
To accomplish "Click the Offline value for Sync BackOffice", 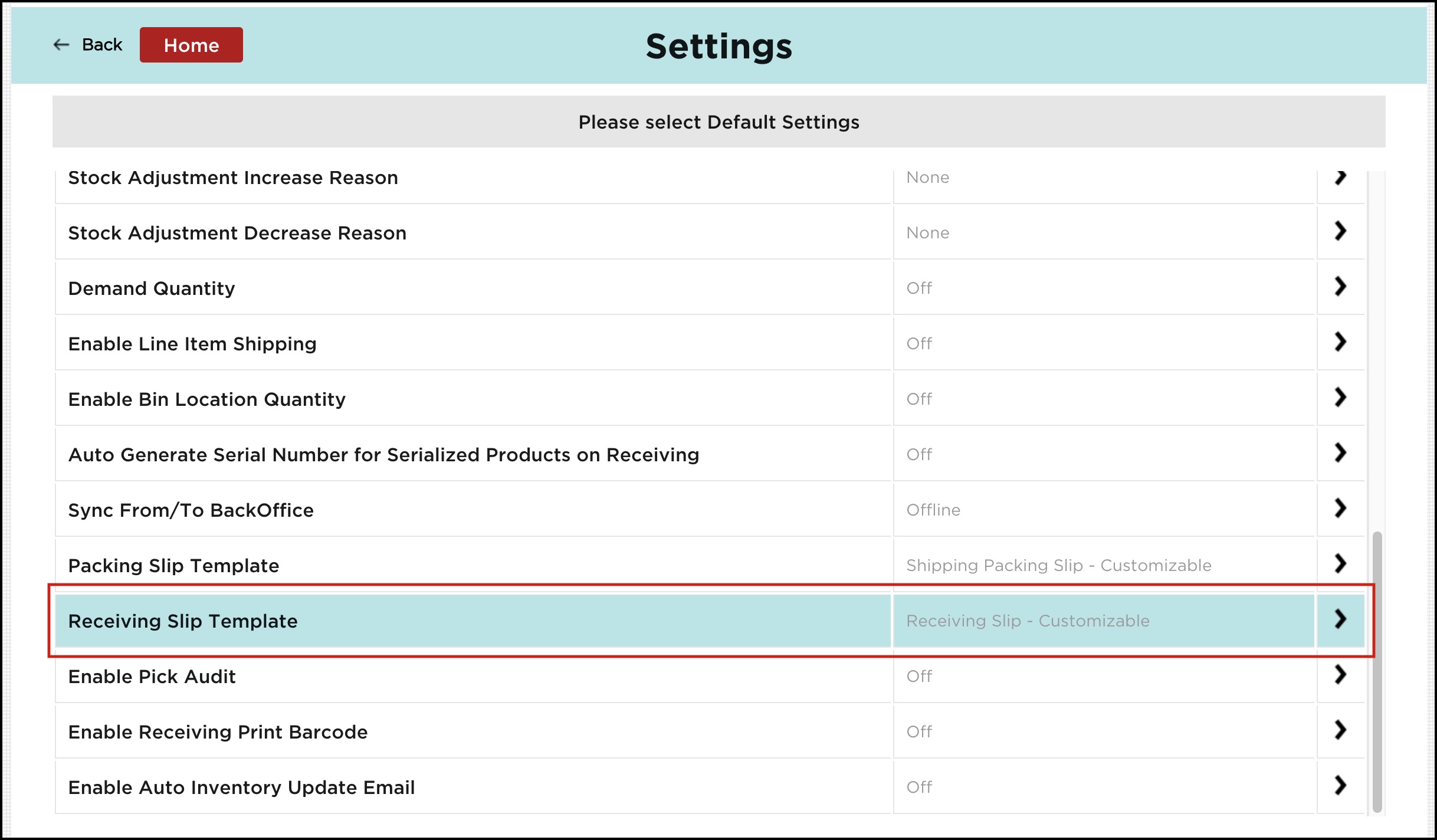I will (933, 510).
